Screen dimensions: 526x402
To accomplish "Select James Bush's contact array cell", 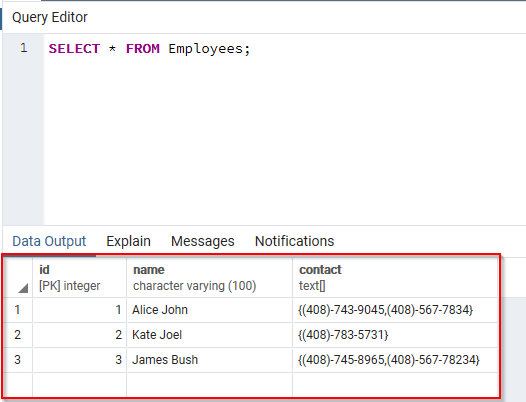I will (x=395, y=360).
